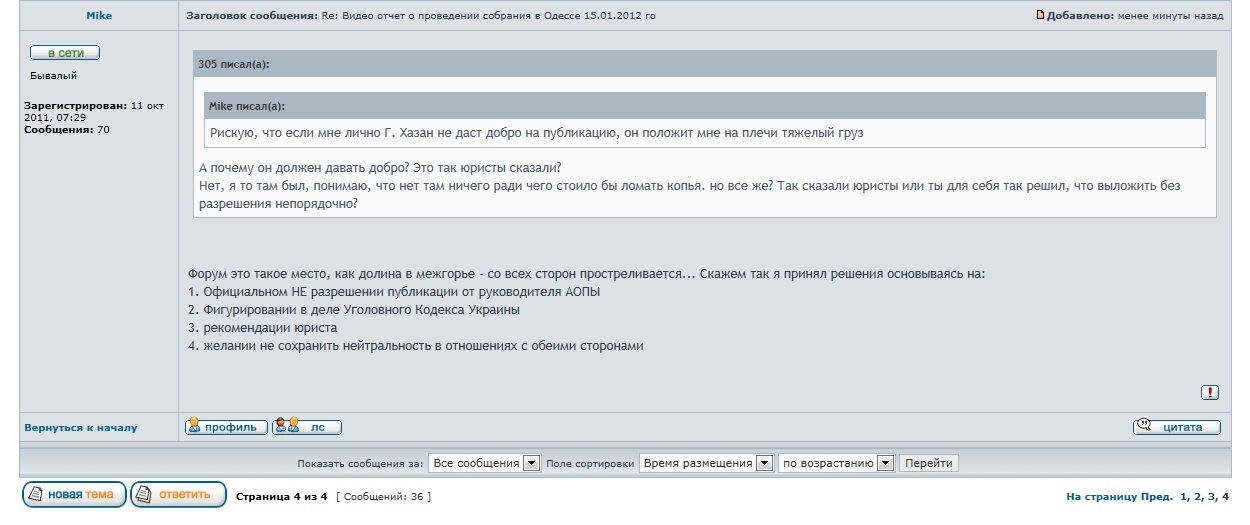Click the в сети online status badge

click(x=65, y=53)
